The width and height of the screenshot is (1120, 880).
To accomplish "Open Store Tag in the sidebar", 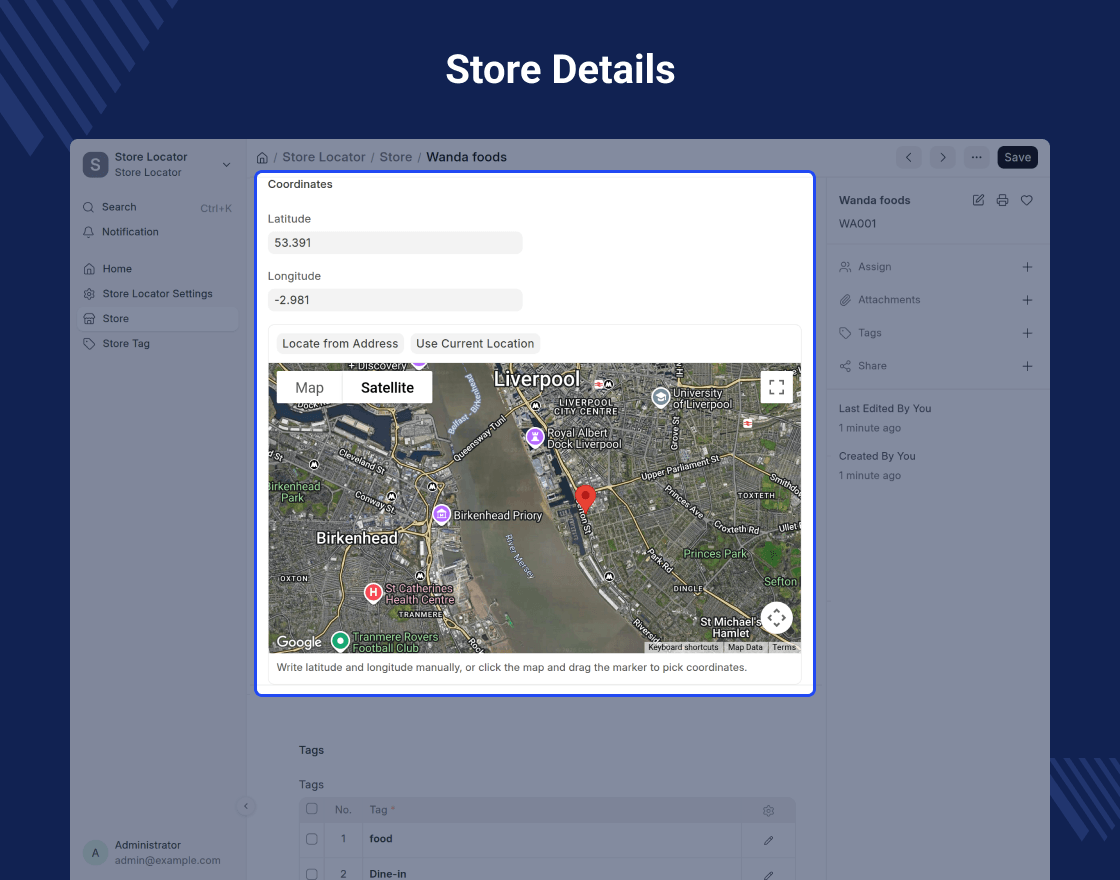I will pos(158,344).
